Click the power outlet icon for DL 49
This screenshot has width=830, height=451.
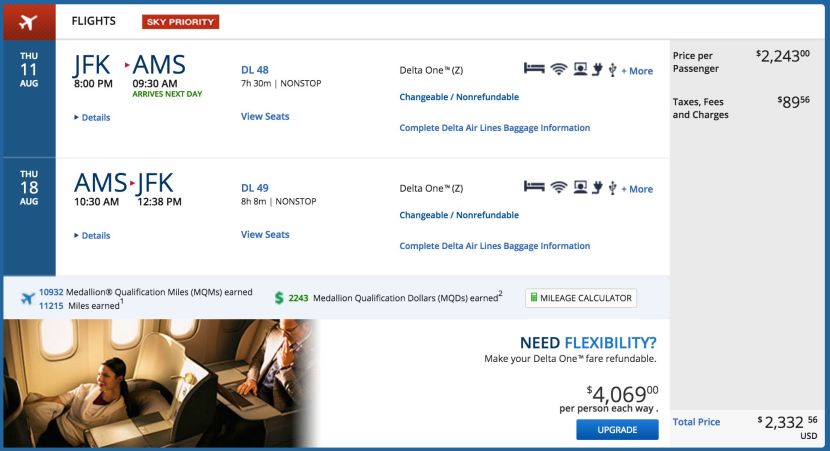click(x=597, y=187)
